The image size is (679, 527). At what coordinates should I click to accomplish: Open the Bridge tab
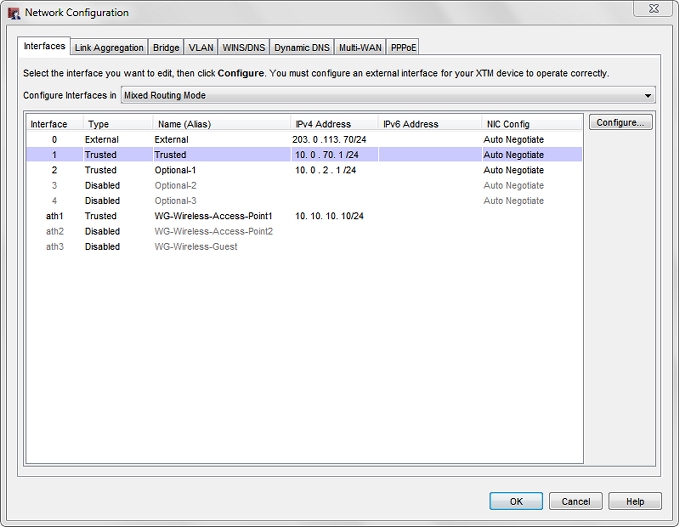[x=166, y=48]
